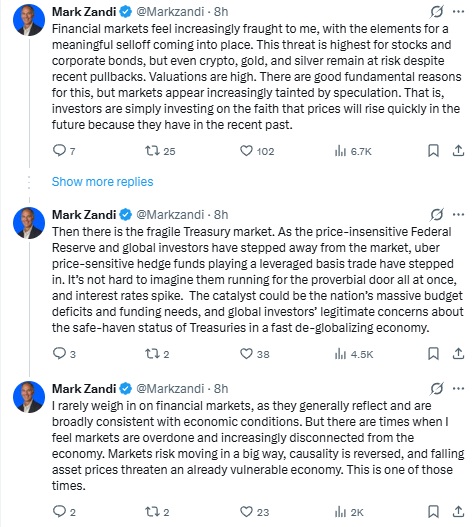
Task: Open more options on Treasury market tweet
Action: 459,214
